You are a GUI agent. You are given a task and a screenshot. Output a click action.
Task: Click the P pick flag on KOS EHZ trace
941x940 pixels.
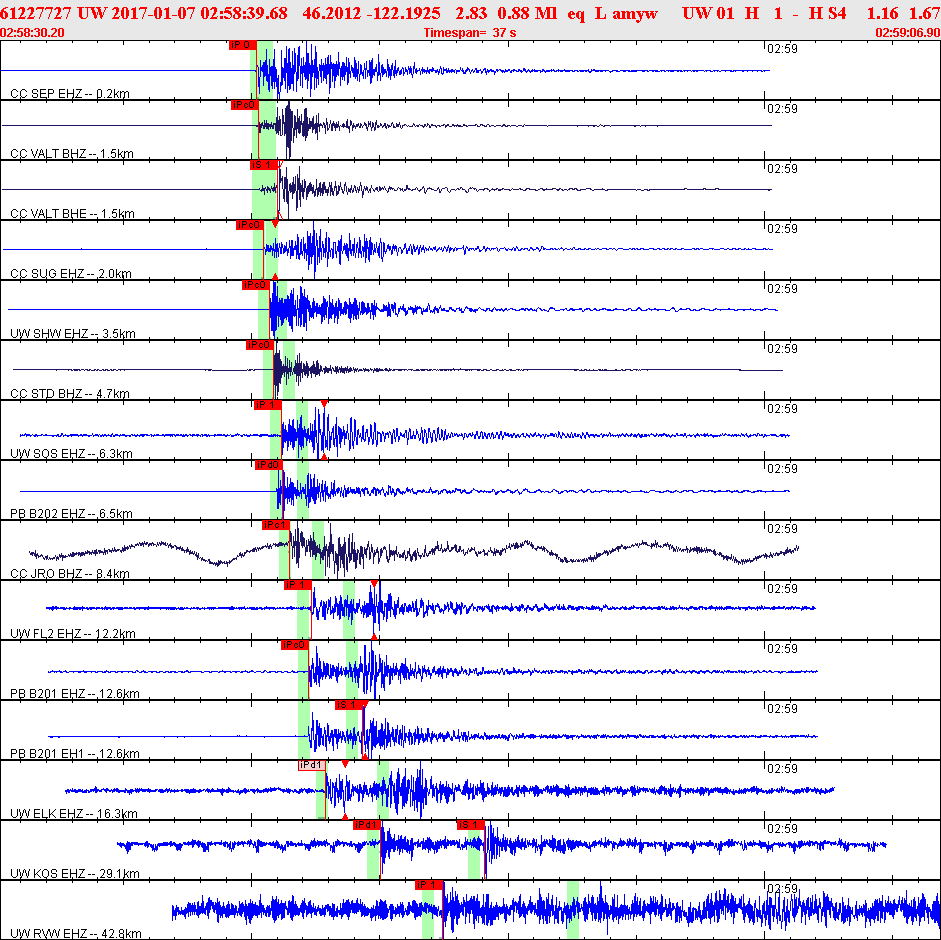click(x=366, y=825)
